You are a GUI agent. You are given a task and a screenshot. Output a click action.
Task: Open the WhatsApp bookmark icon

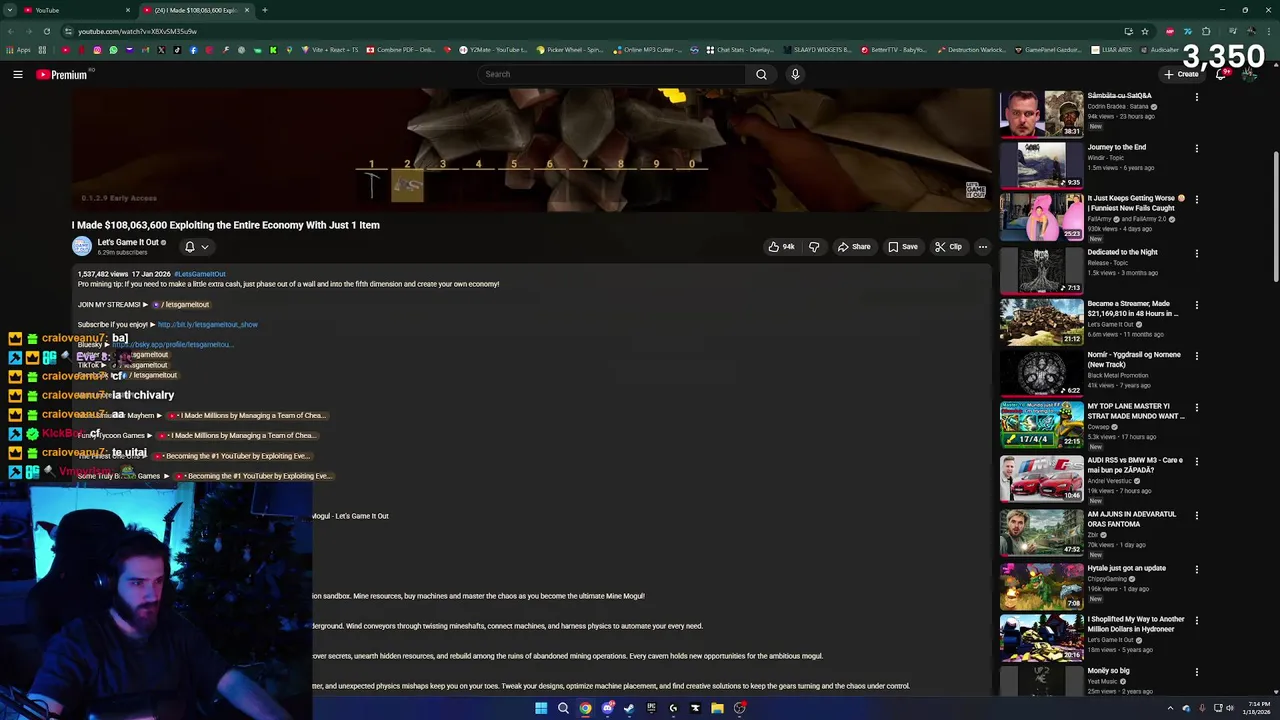113,50
